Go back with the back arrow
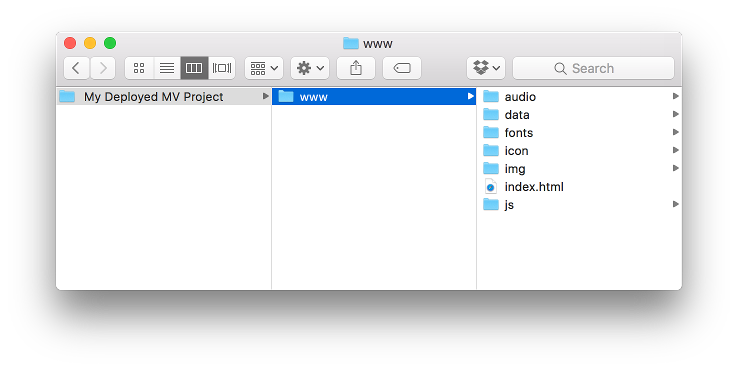Screen dimensions: 738x370 pyautogui.click(x=76, y=68)
